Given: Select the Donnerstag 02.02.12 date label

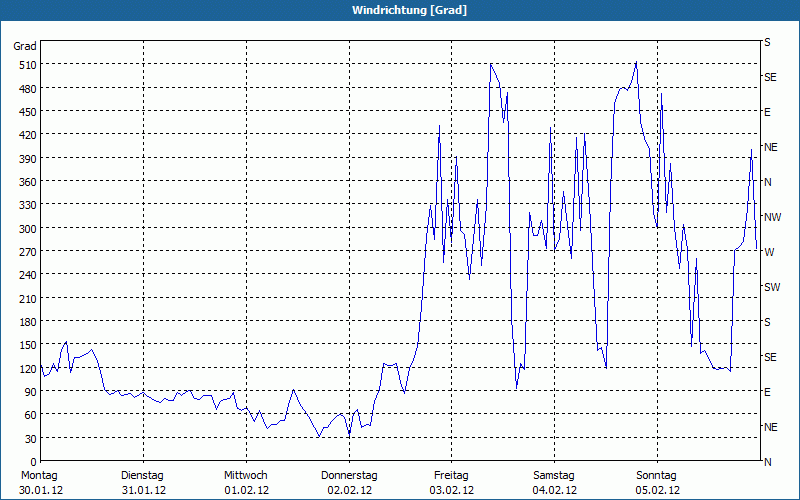Looking at the screenshot, I should pos(349,483).
